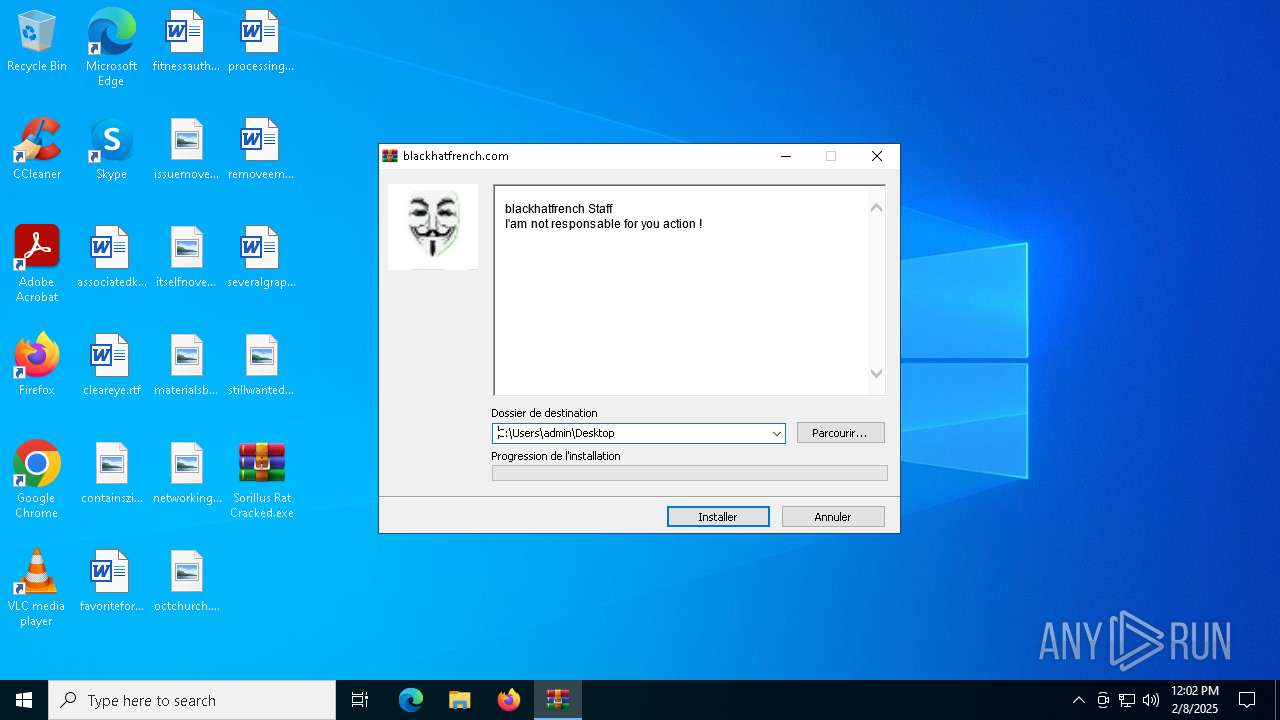Screen dimensions: 1280x720
Task: Open Adobe Acrobat desktop shortcut
Action: [x=37, y=264]
